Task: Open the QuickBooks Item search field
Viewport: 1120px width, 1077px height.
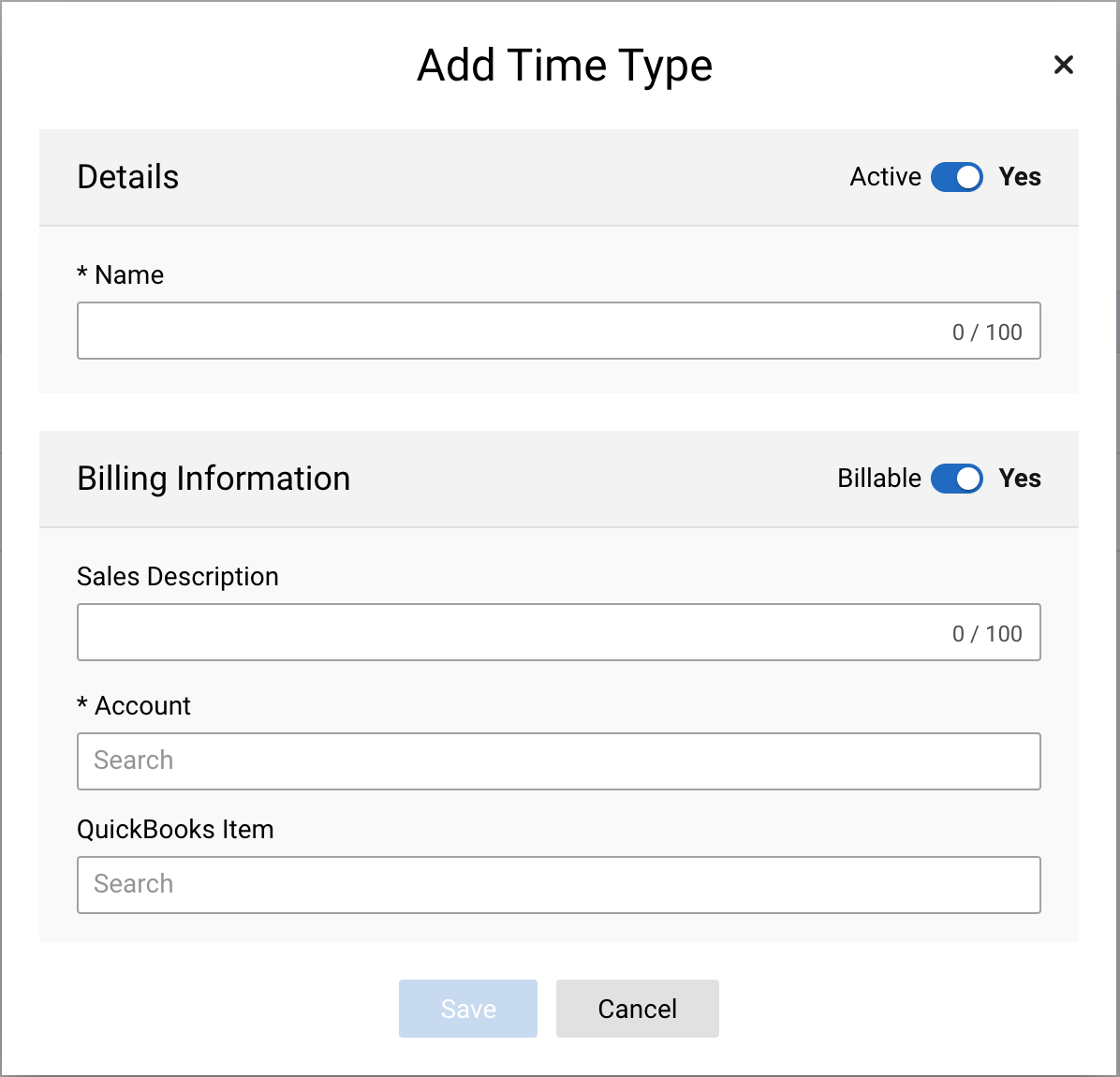Action: coord(558,885)
